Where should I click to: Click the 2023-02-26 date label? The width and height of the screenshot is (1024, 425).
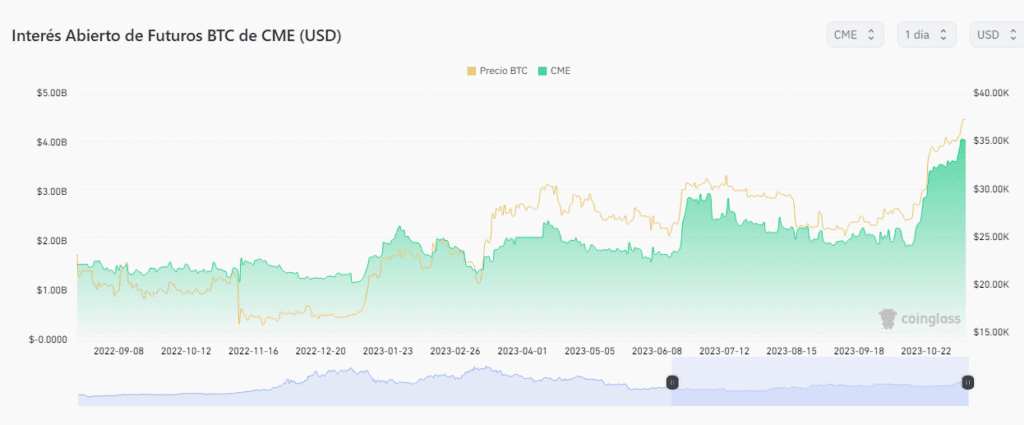[x=455, y=351]
